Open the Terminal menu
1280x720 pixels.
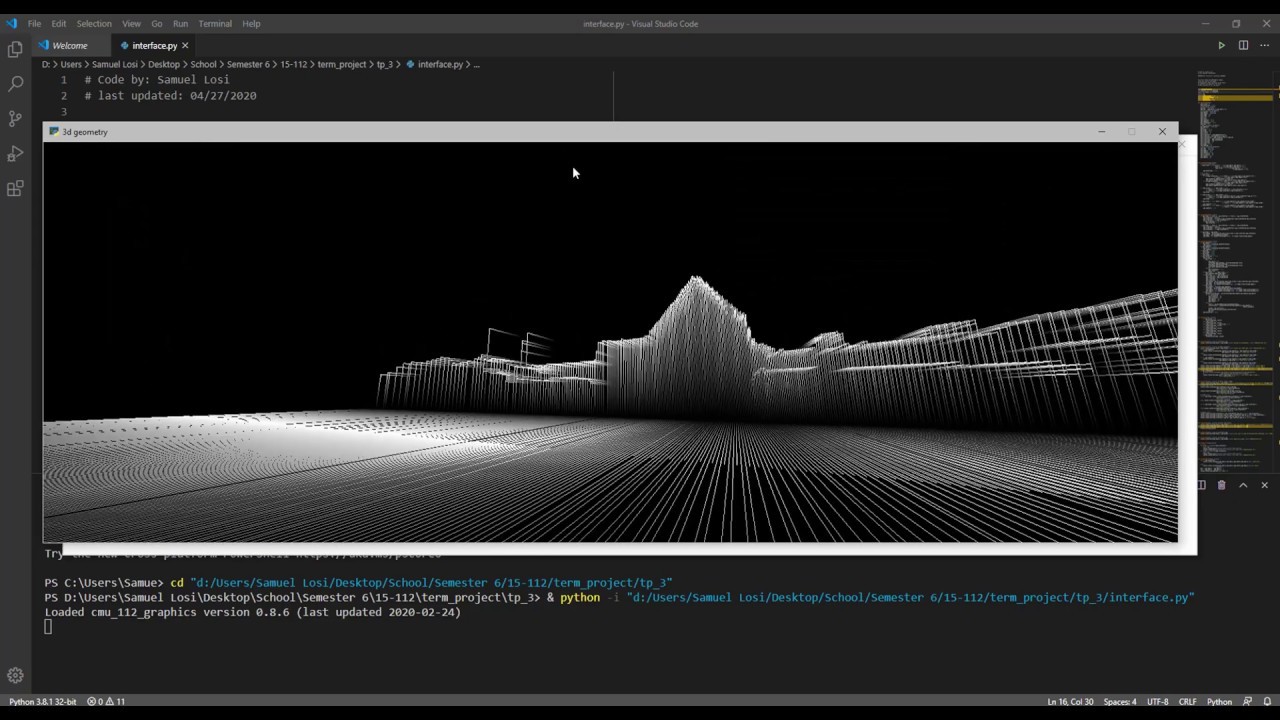(214, 23)
